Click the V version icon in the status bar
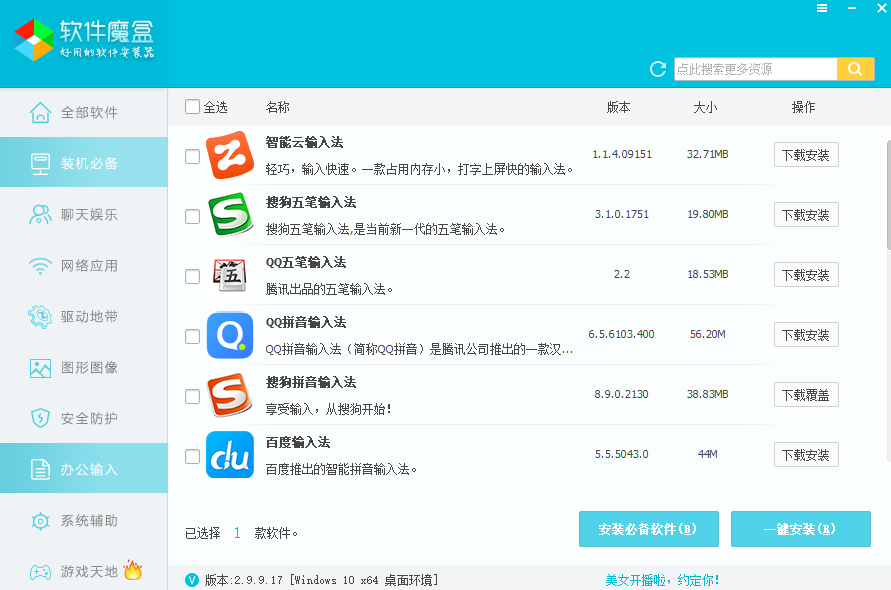The width and height of the screenshot is (891, 590). coord(192,580)
